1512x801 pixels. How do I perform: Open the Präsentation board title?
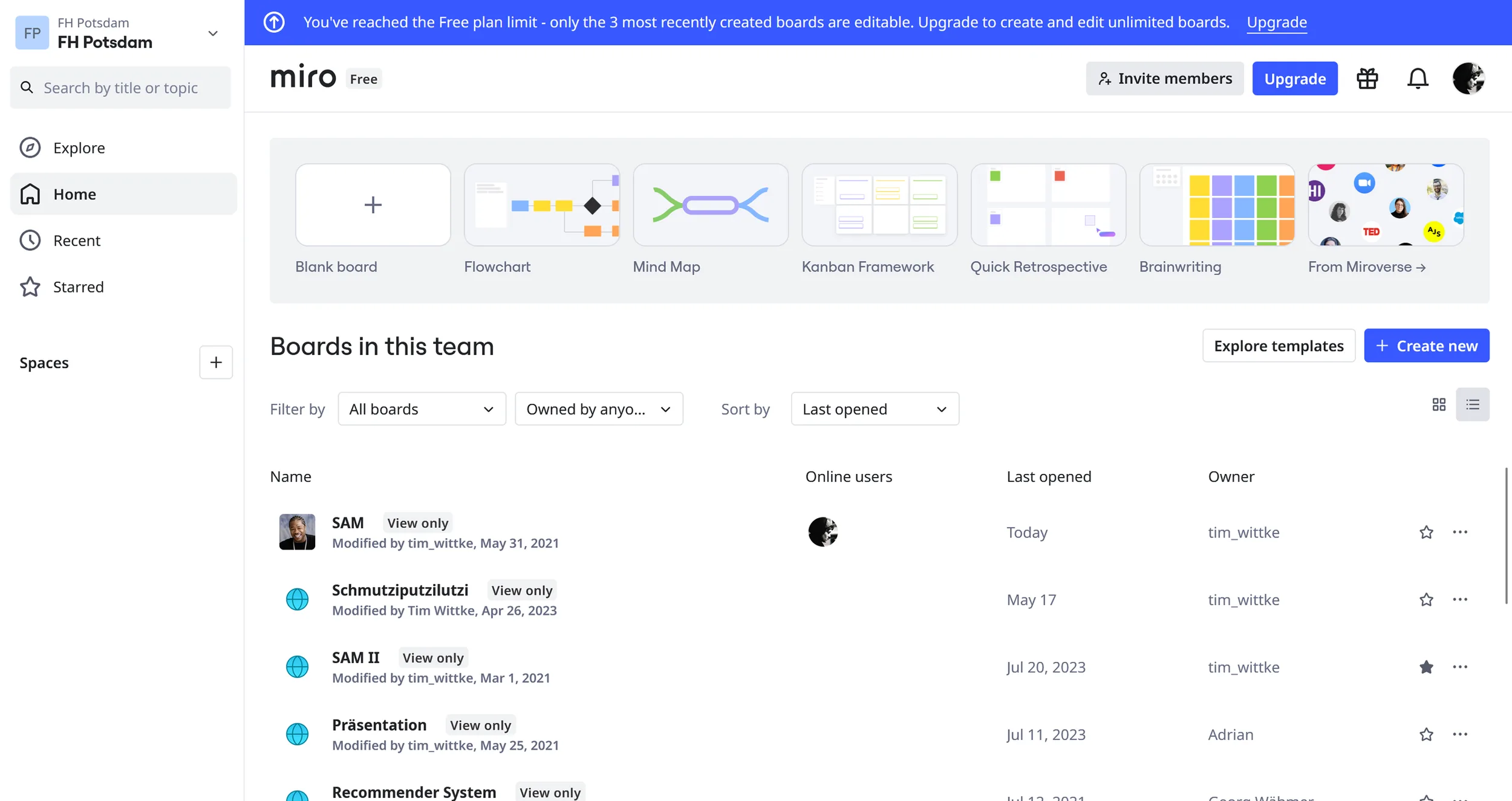click(379, 725)
